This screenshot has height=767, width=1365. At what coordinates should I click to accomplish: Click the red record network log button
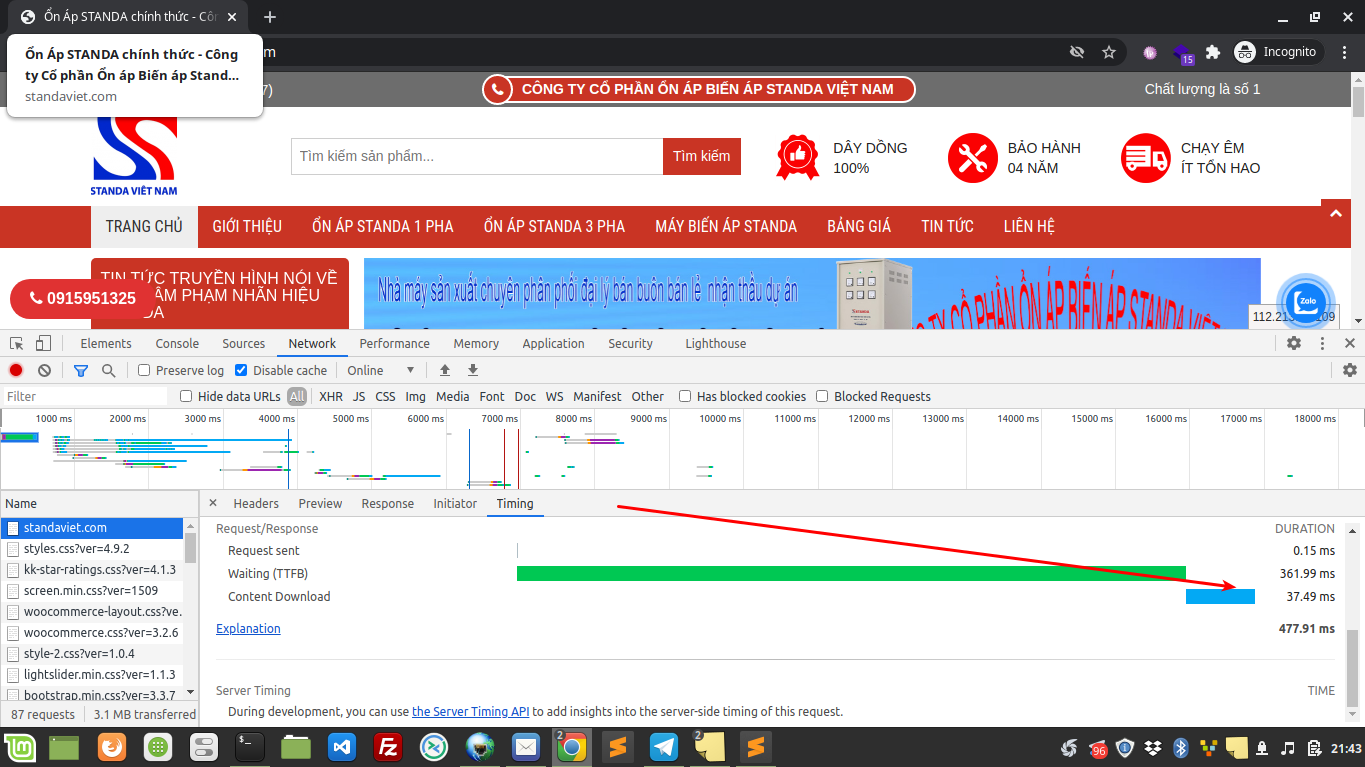(16, 370)
